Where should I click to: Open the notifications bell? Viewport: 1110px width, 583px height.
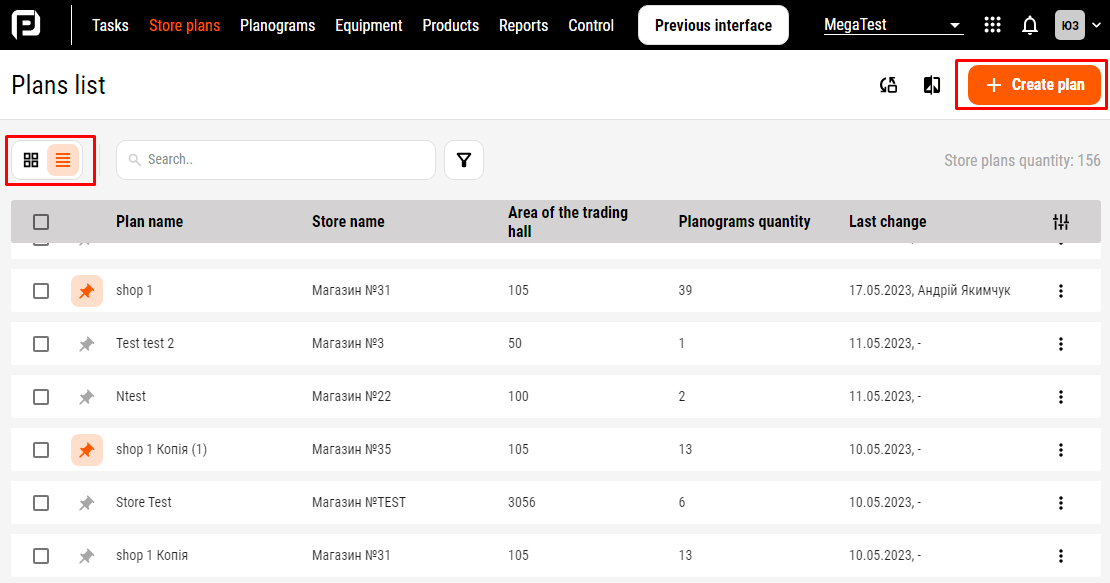[x=1029, y=24]
